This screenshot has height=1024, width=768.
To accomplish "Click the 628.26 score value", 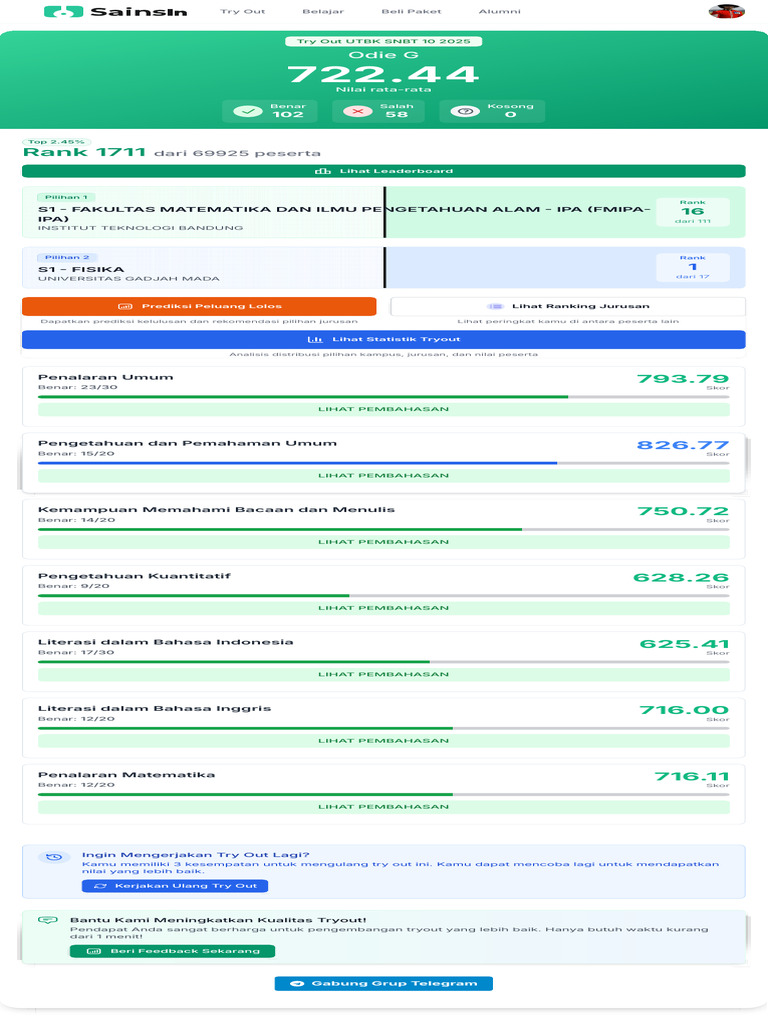I will click(680, 578).
